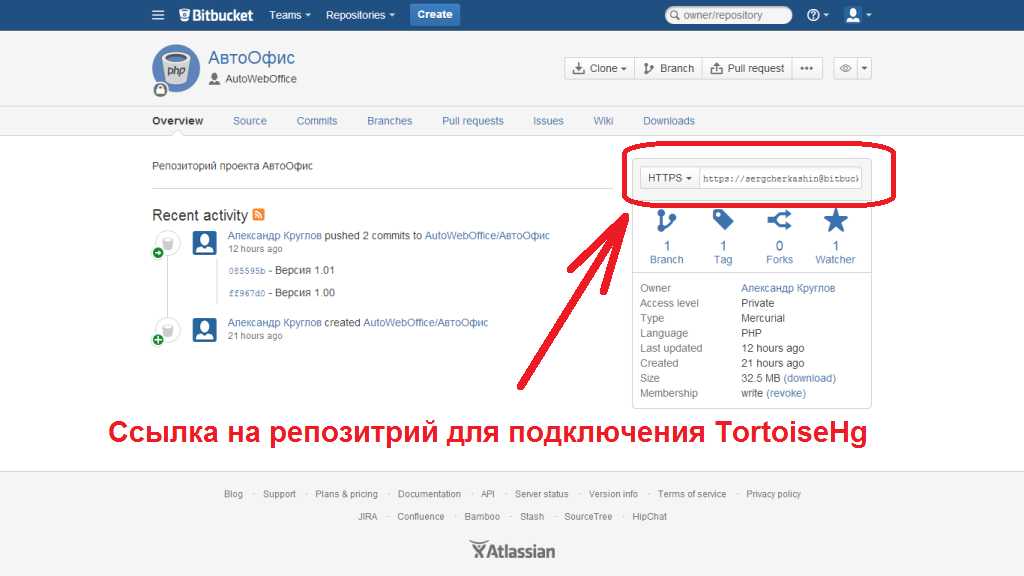Open the HTTPS protocol dropdown

[668, 177]
